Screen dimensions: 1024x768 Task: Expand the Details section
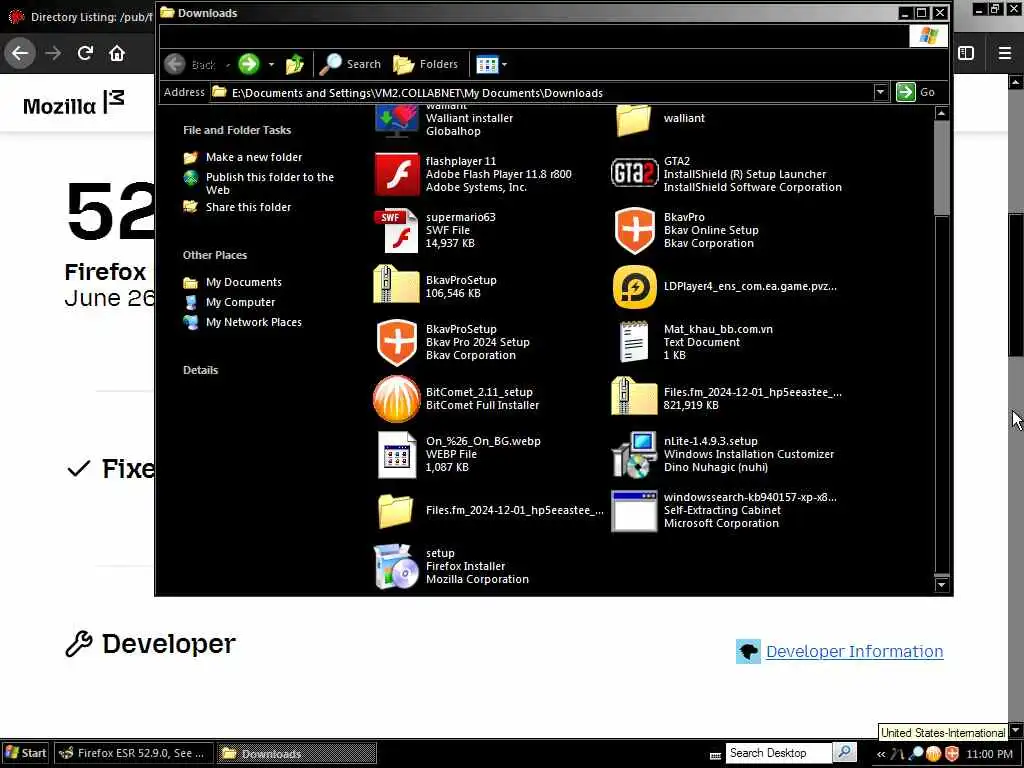pos(200,370)
